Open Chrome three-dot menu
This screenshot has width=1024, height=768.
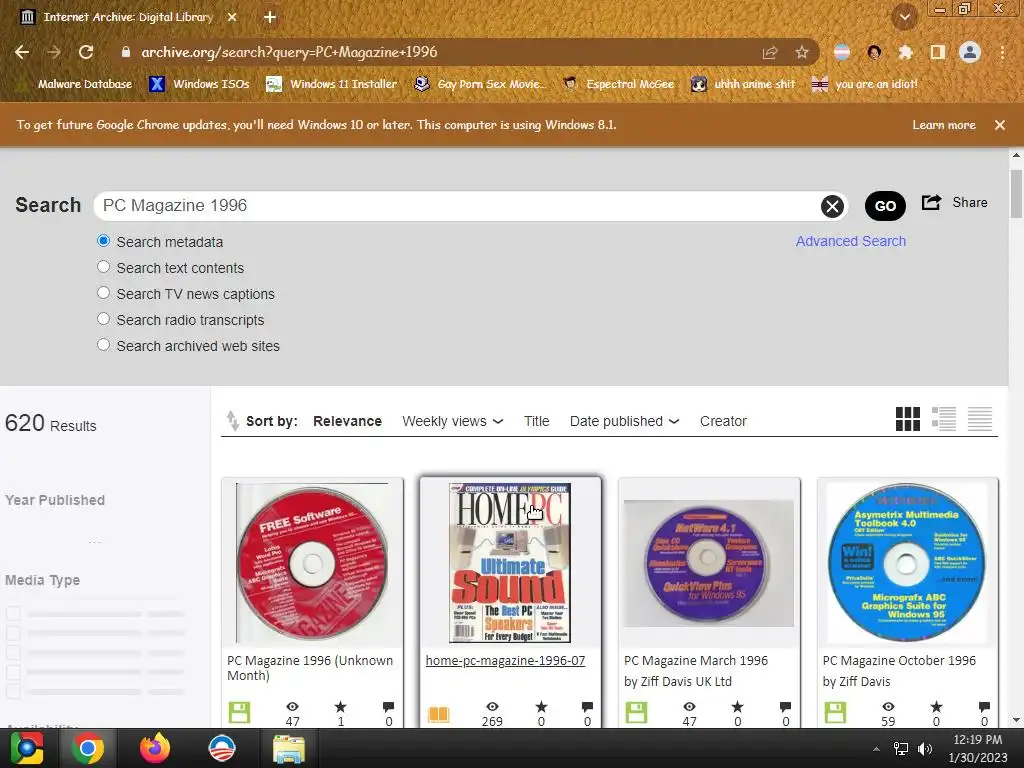click(x=1002, y=52)
